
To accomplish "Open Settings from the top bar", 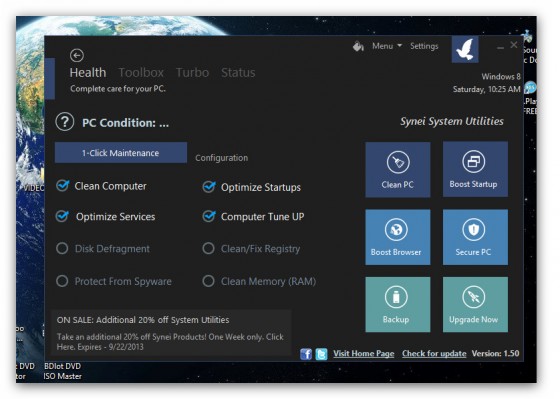I will pos(424,46).
